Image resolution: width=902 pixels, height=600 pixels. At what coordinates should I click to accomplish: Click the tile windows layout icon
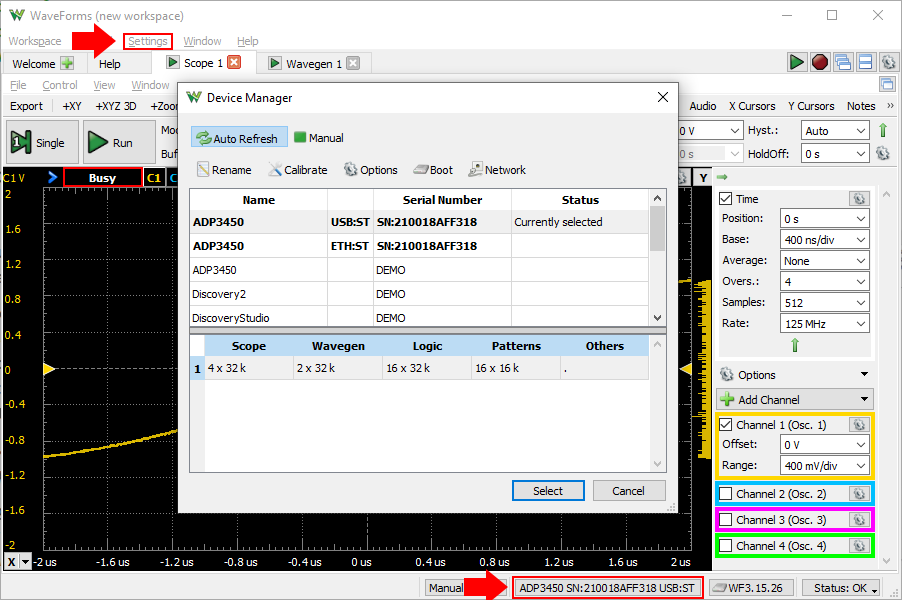click(865, 62)
